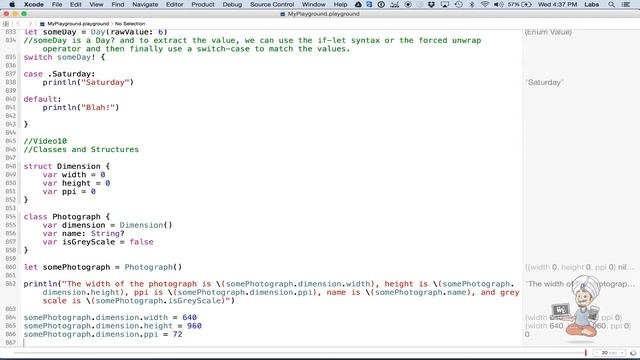This screenshot has width=640, height=360.
Task: Click the blue document menu bar icon
Action: (x=369, y=4)
